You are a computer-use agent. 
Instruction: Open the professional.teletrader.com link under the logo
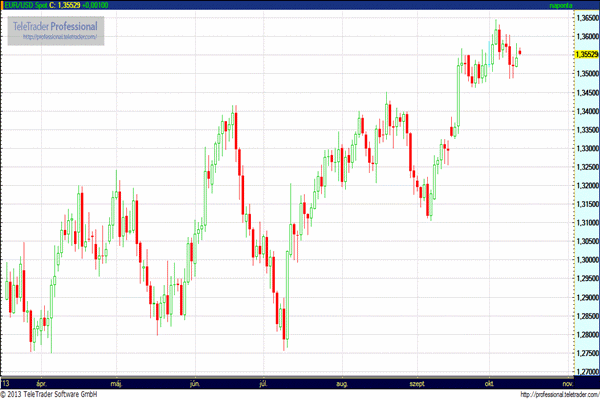[60, 37]
